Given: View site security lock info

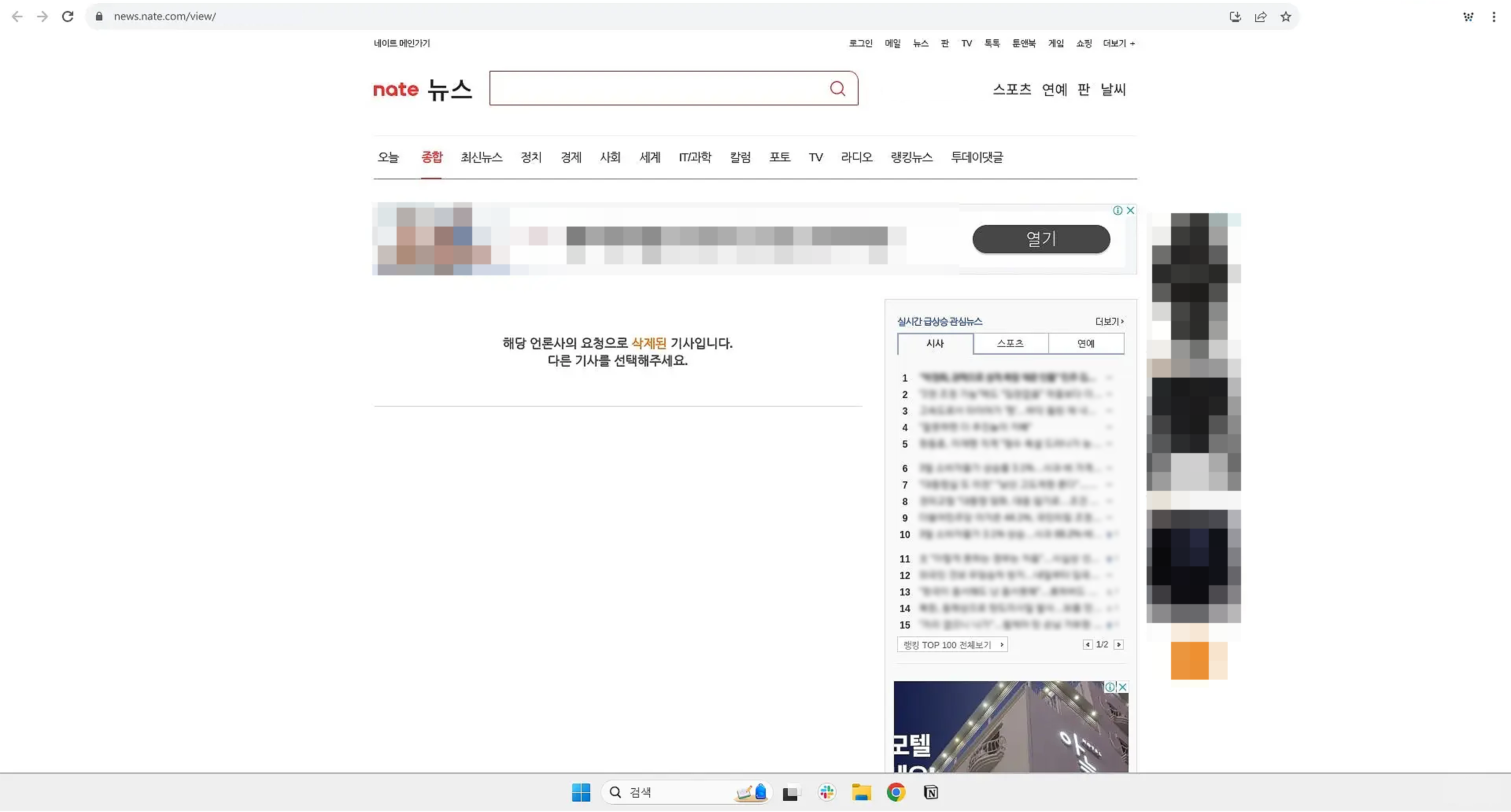Looking at the screenshot, I should [99, 16].
